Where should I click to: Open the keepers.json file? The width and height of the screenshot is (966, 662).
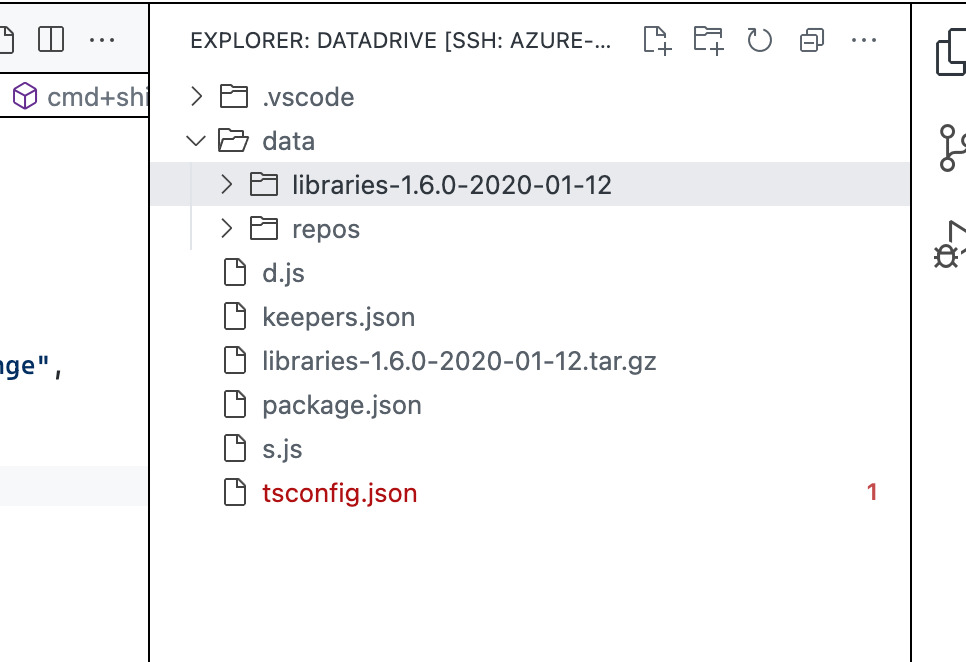338,316
